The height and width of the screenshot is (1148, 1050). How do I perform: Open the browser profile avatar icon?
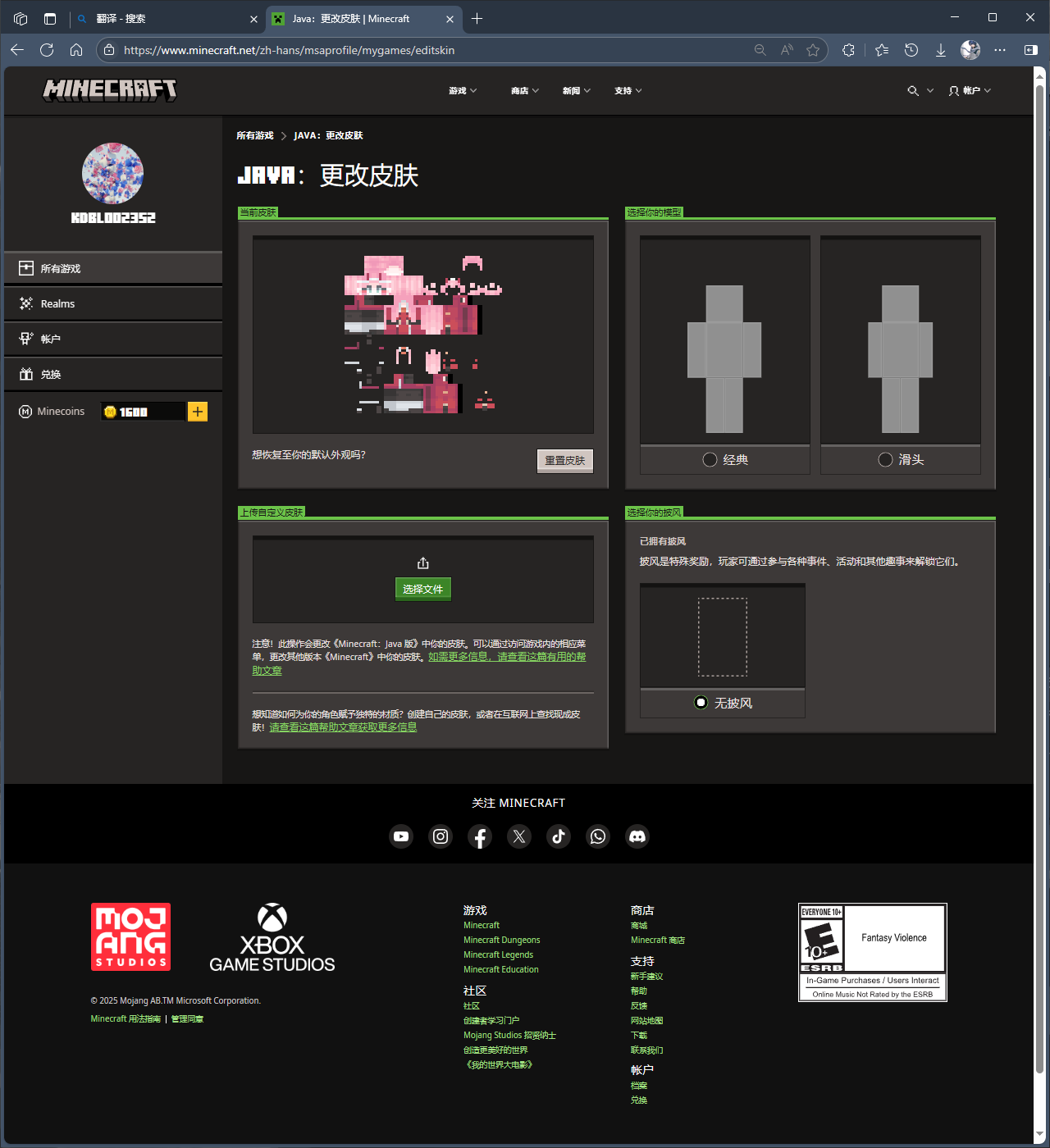970,50
